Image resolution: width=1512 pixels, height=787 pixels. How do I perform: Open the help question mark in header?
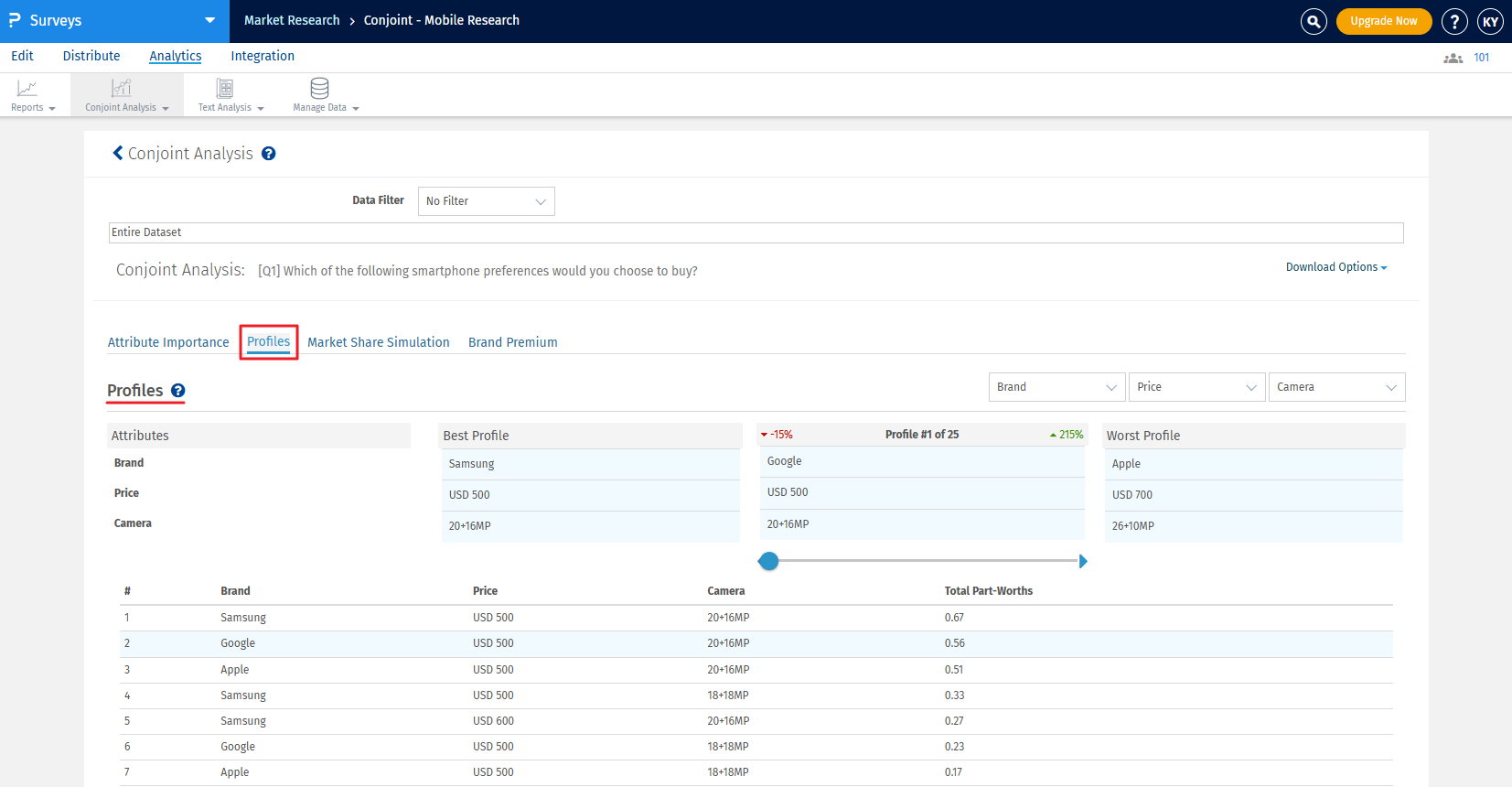point(1454,21)
